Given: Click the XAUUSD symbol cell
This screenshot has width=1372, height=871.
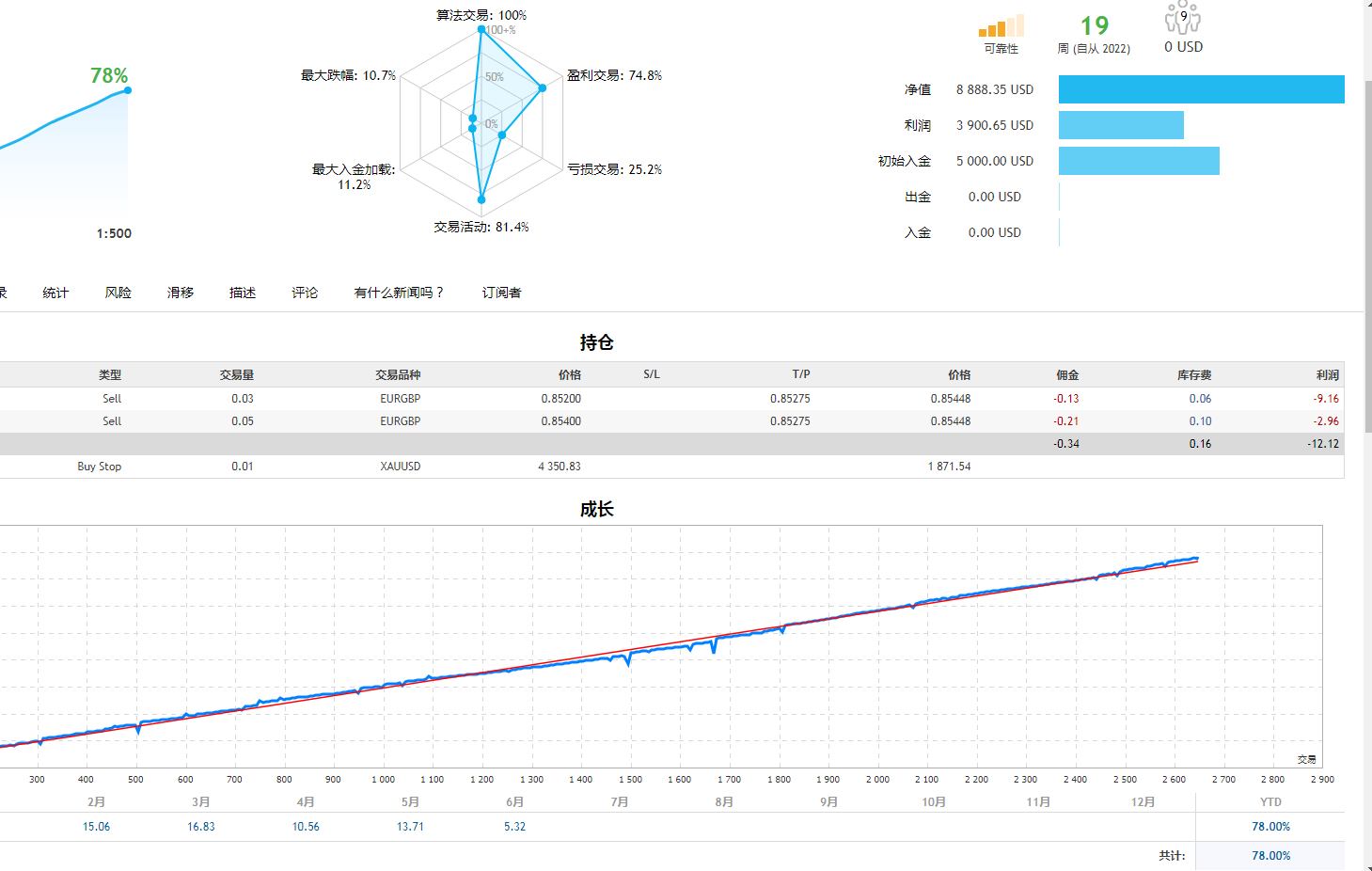Looking at the screenshot, I should [401, 467].
